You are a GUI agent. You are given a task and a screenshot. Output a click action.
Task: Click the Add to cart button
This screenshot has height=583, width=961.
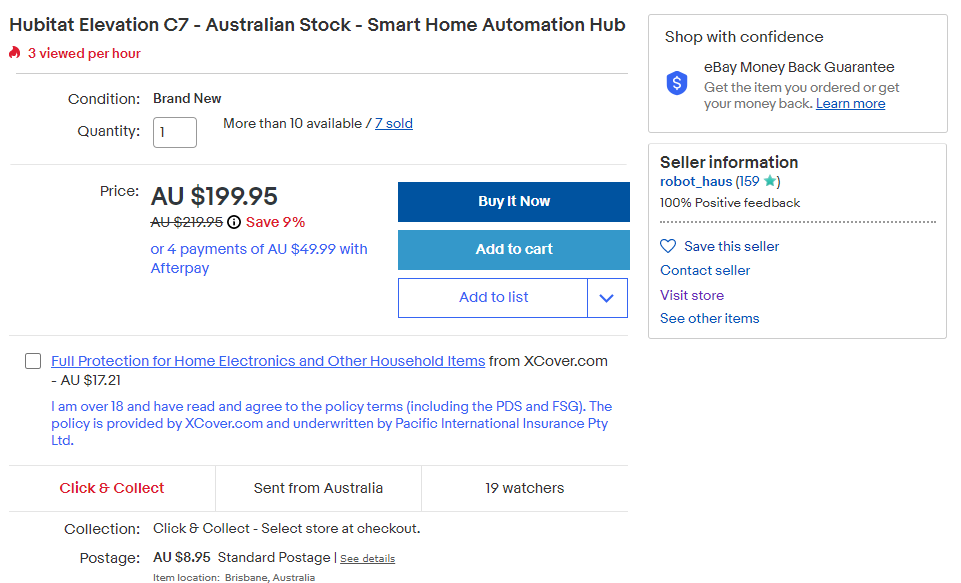pyautogui.click(x=514, y=250)
